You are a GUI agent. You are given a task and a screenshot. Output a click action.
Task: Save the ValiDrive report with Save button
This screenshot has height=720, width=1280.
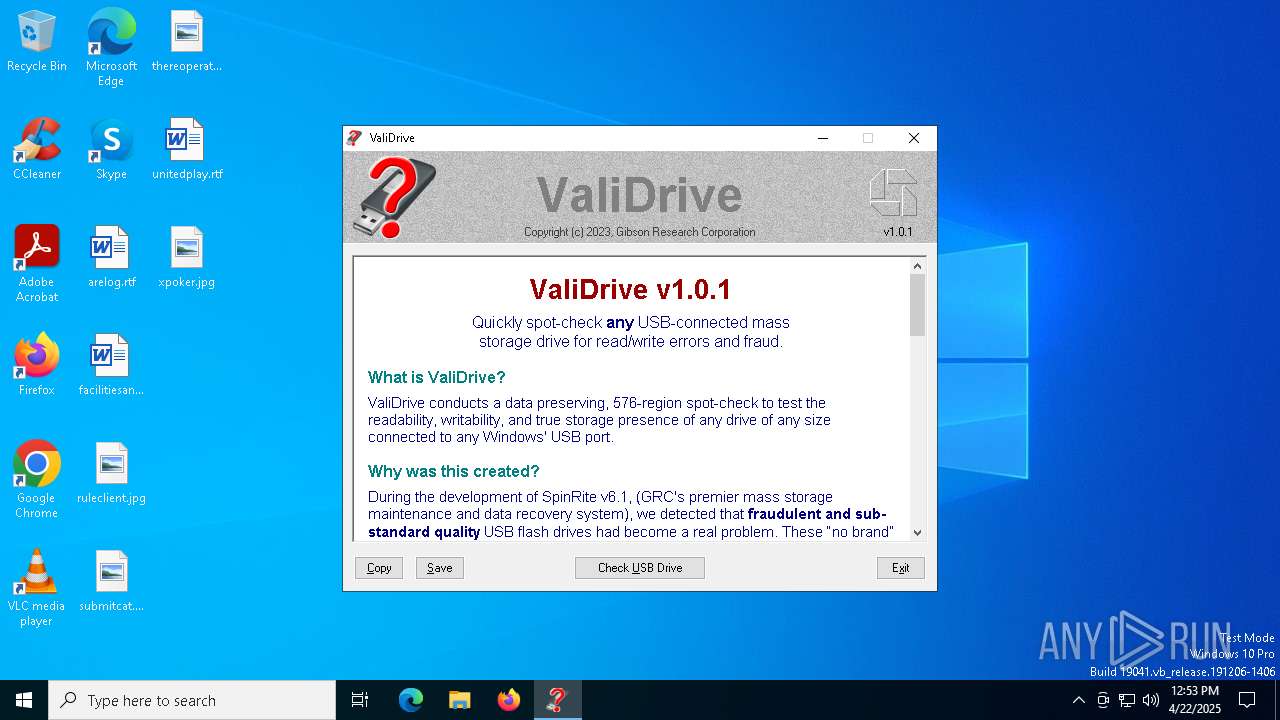[440, 568]
